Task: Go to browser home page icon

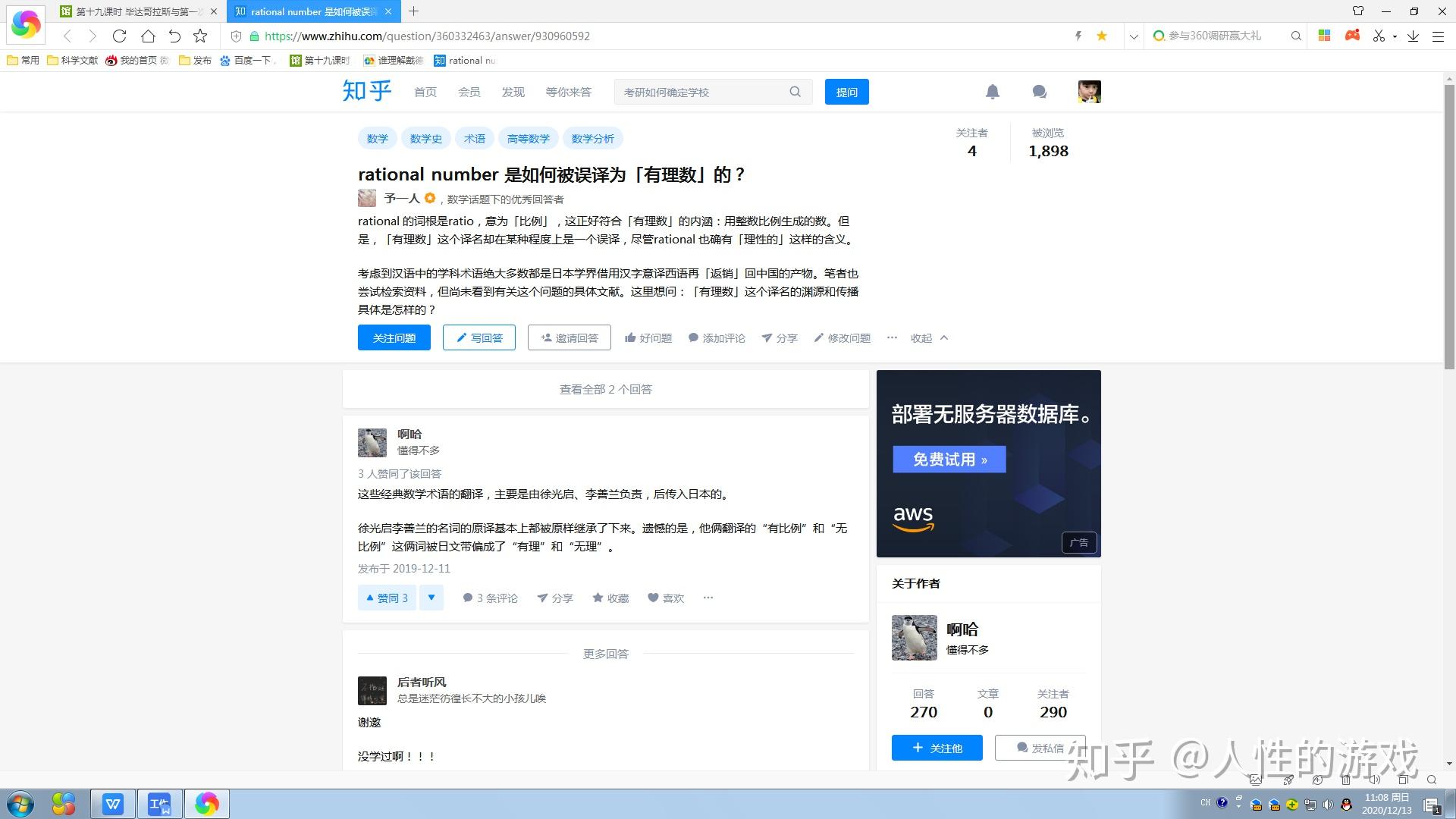Action: coord(148,36)
